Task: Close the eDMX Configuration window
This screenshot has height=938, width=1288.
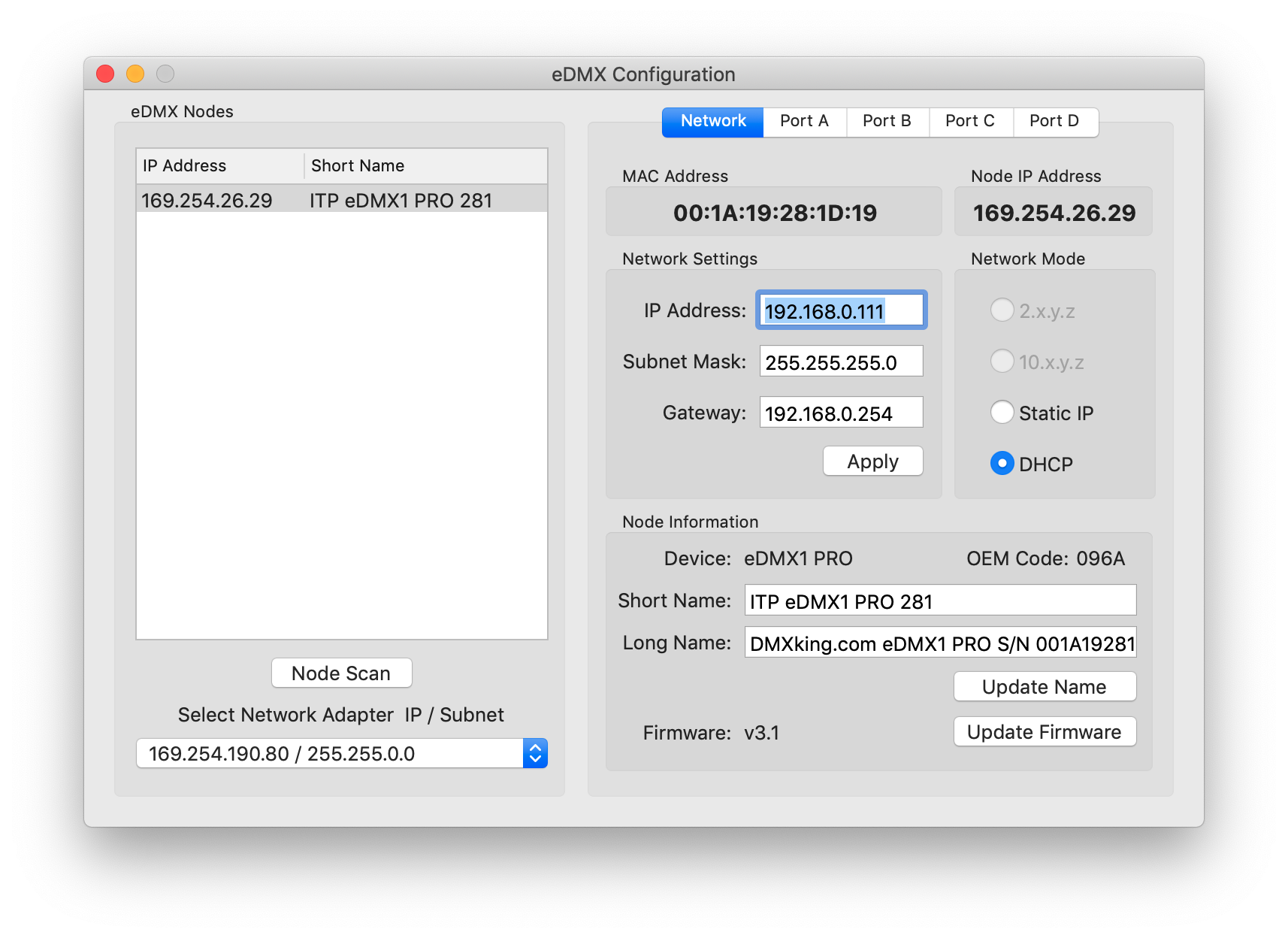Action: click(105, 74)
